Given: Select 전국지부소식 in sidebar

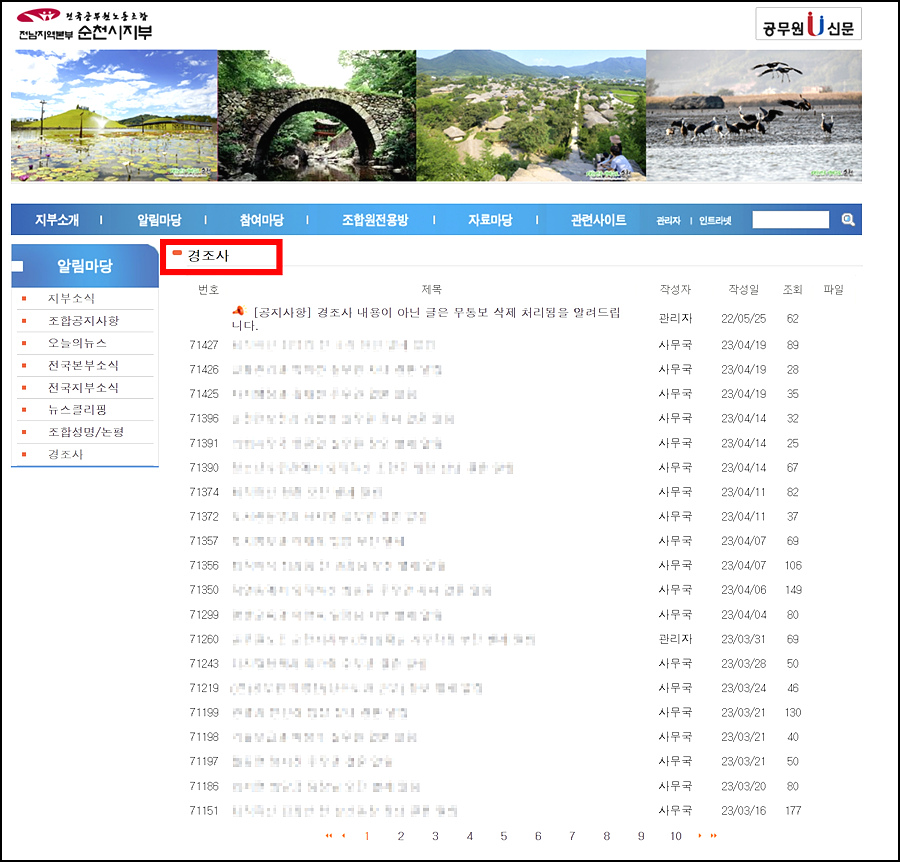Looking at the screenshot, I should point(83,388).
